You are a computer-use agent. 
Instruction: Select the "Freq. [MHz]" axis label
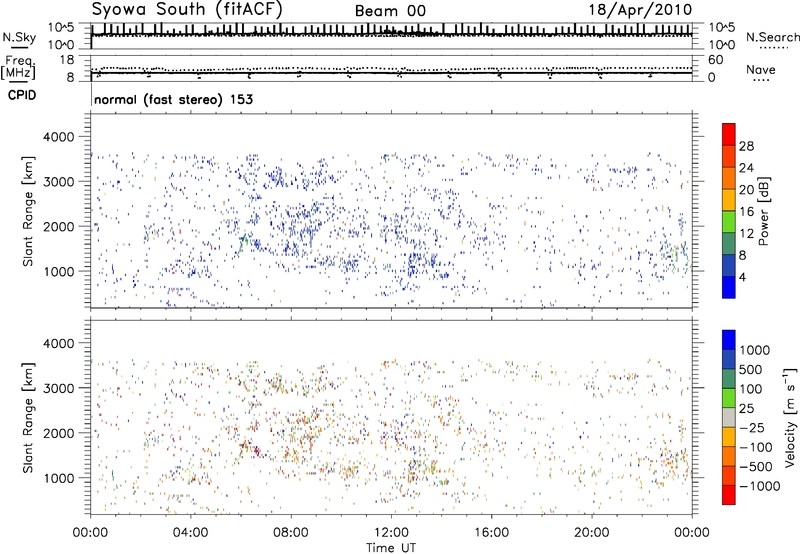pyautogui.click(x=19, y=67)
